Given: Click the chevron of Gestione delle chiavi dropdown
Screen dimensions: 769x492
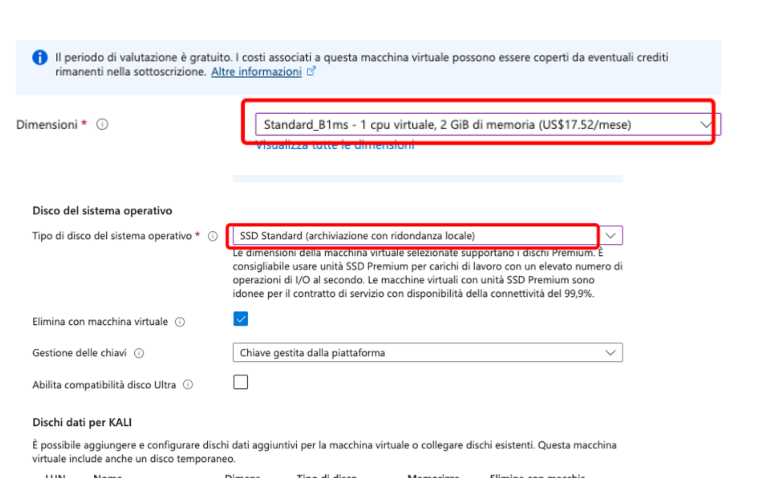Looking at the screenshot, I should [610, 352].
